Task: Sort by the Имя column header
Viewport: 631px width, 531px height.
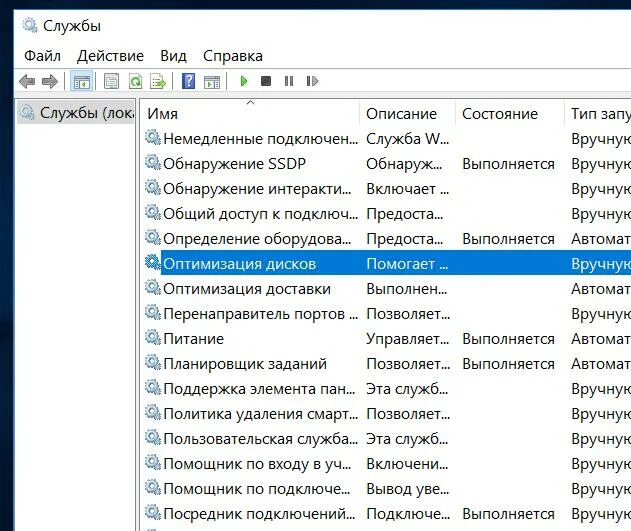Action: (251, 113)
